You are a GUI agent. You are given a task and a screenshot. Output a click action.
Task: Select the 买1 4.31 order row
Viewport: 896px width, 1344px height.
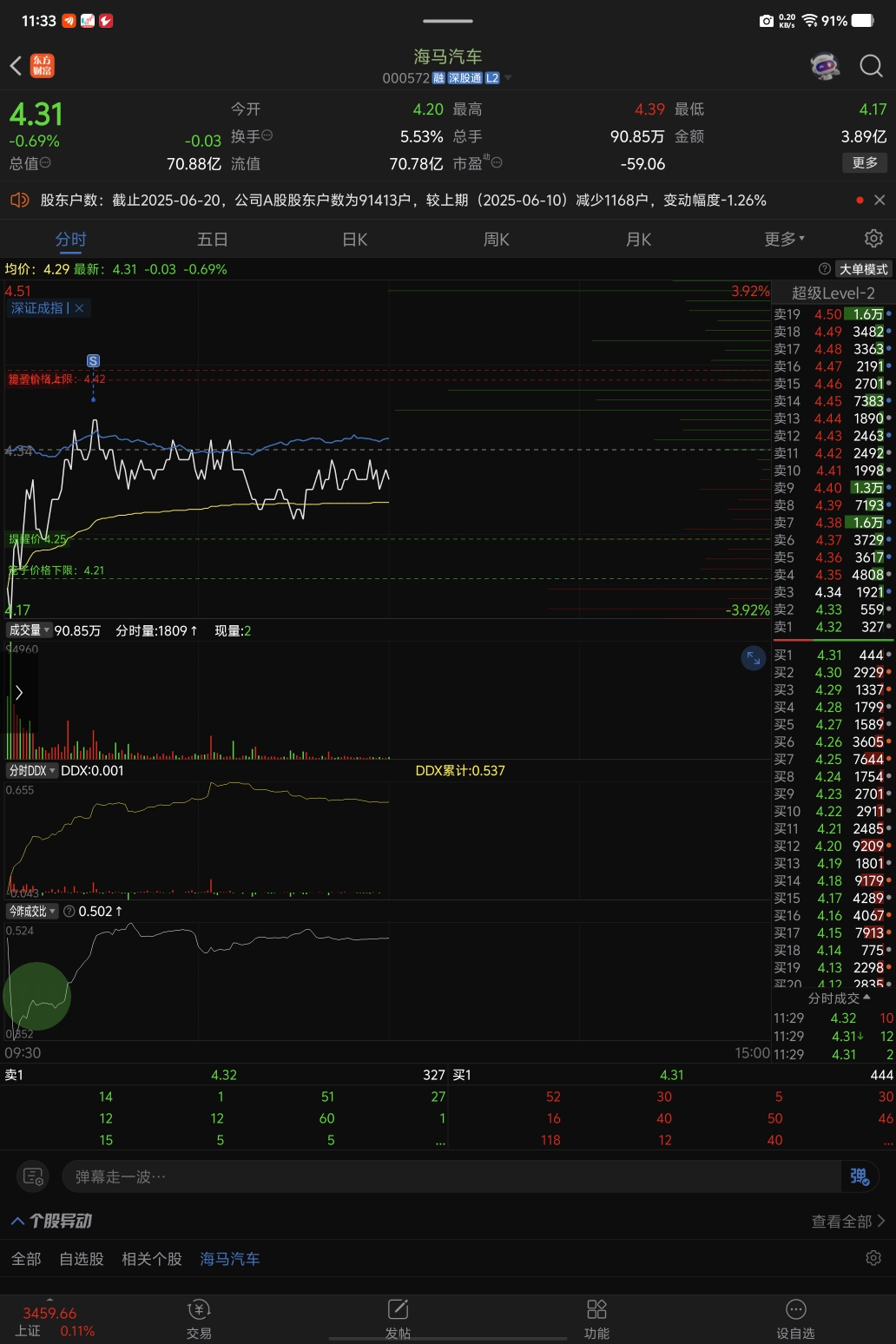(x=833, y=656)
